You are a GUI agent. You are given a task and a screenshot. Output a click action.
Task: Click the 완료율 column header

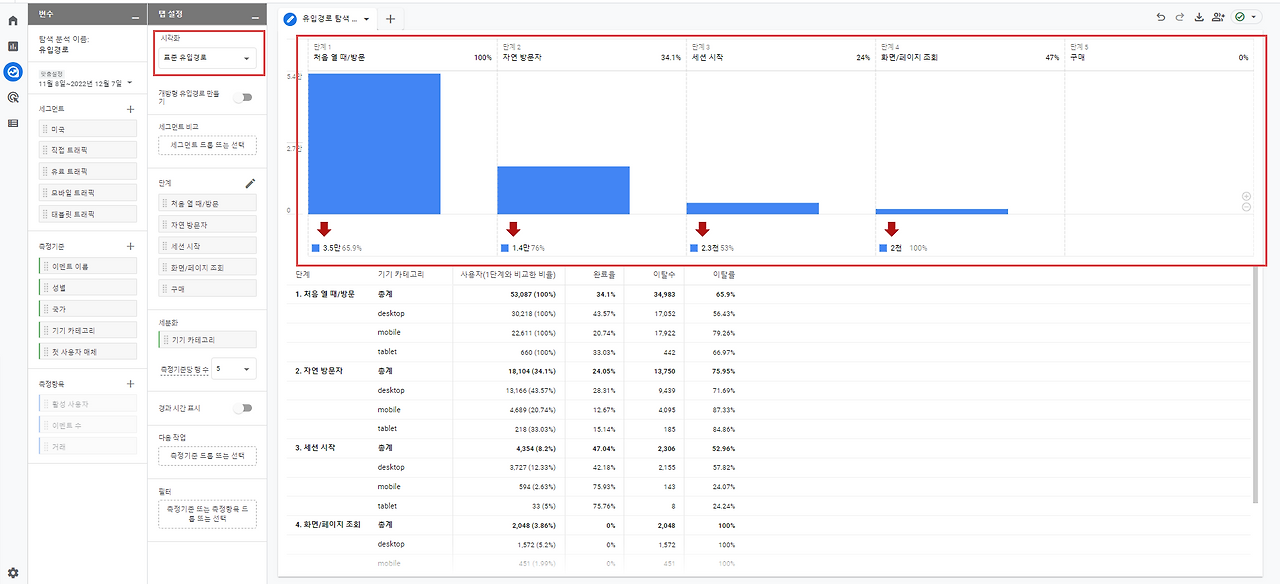(x=604, y=273)
